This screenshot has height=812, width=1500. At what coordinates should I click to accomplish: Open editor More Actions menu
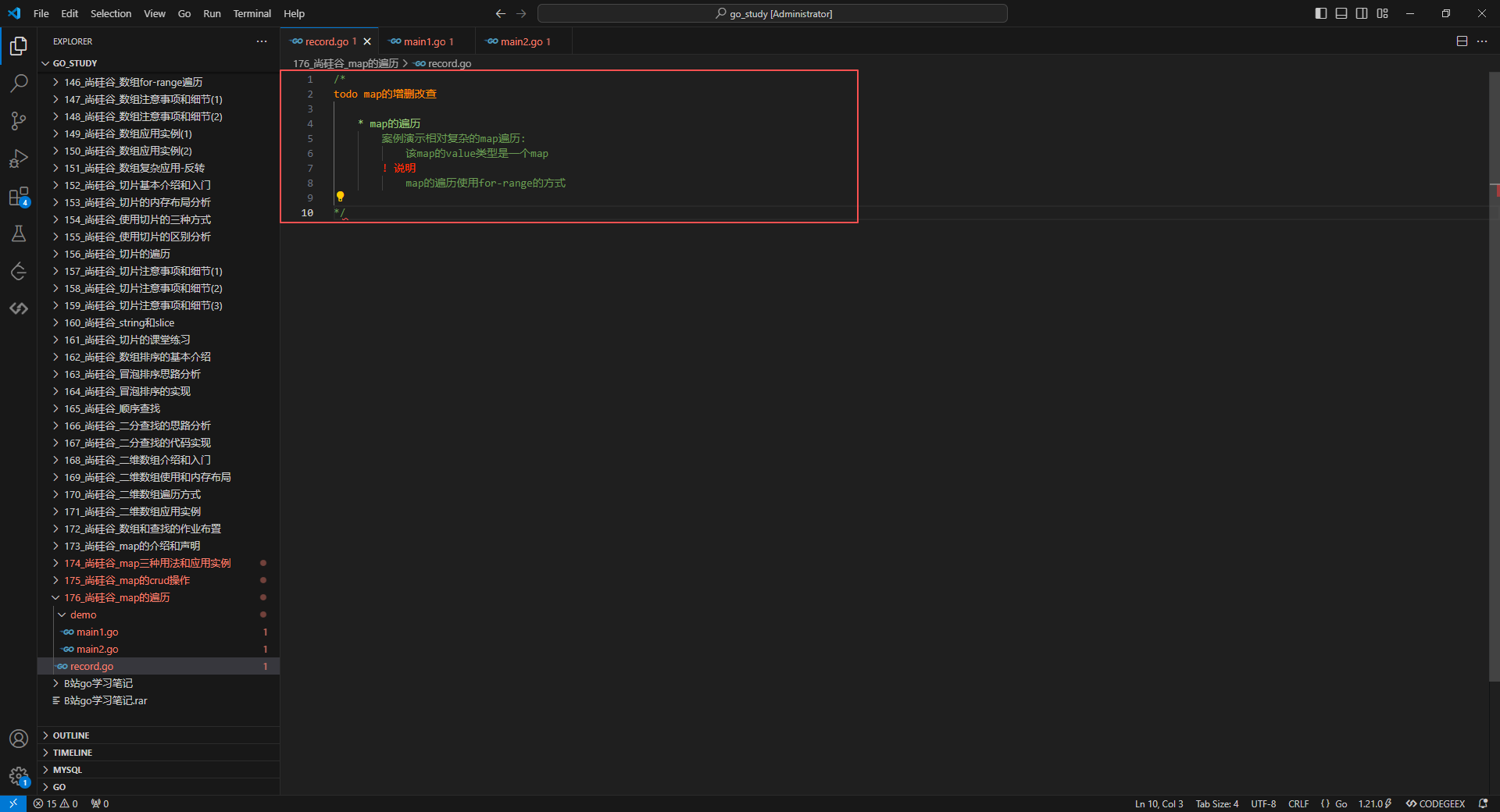[1482, 41]
